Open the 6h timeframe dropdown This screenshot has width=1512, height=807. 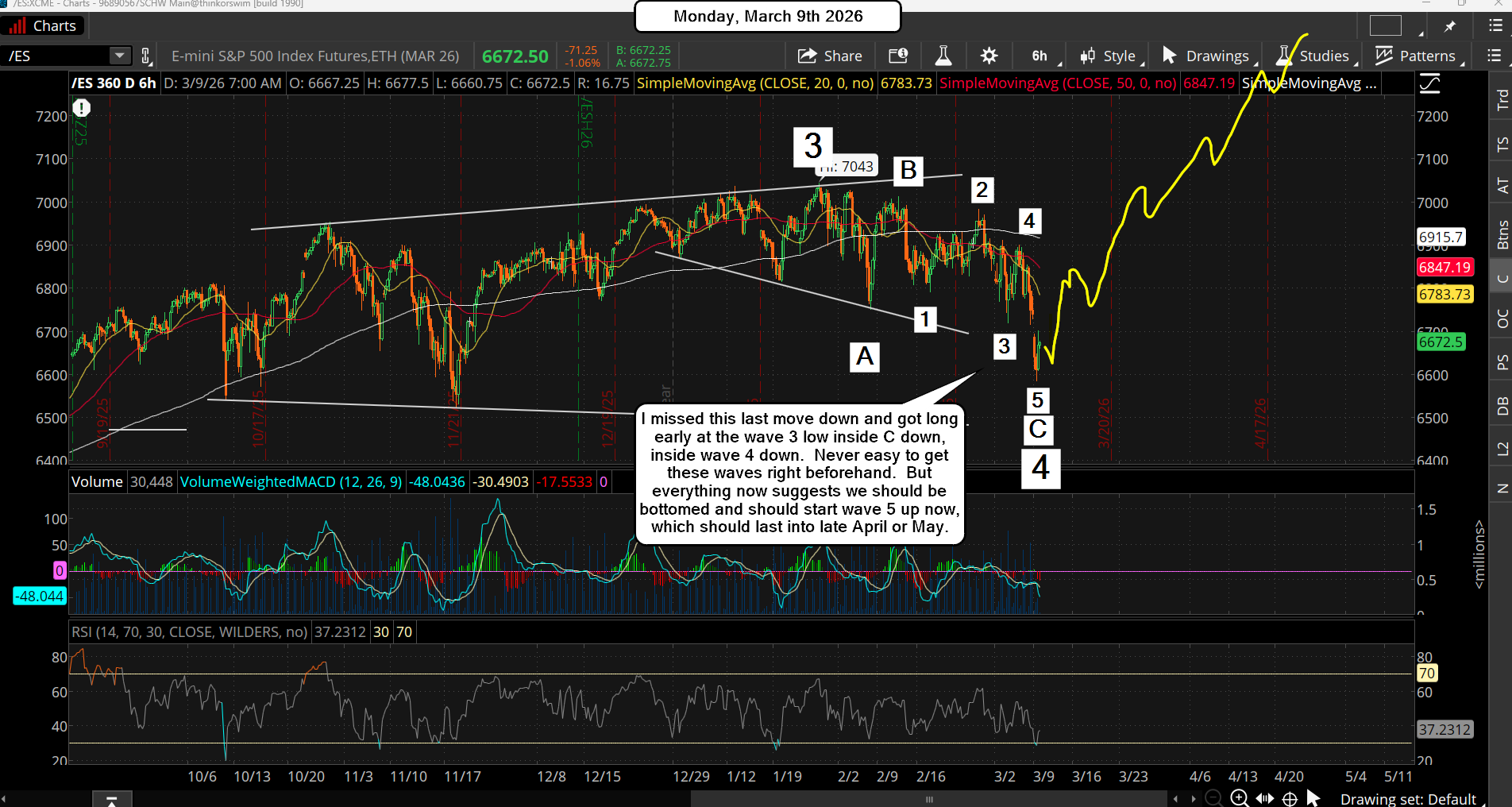point(1039,56)
